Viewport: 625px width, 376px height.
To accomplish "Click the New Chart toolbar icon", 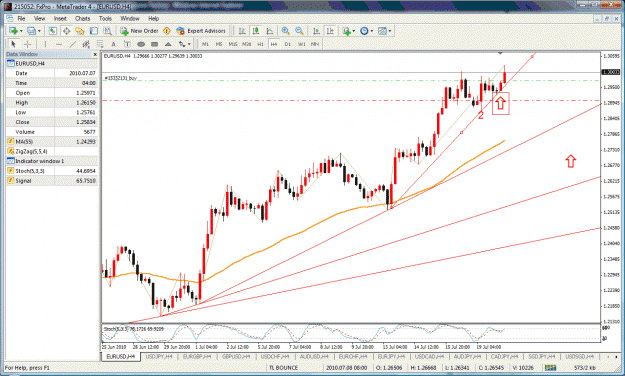I will pyautogui.click(x=13, y=31).
